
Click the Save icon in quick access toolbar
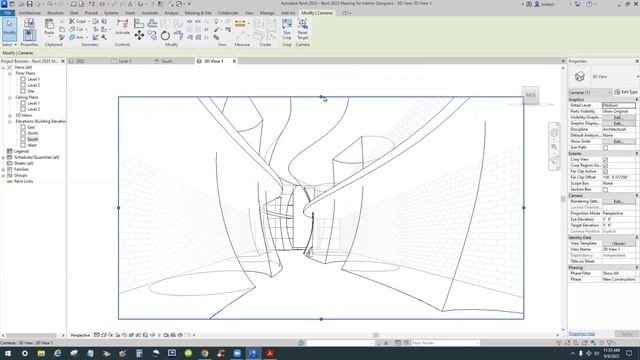[x=30, y=4]
